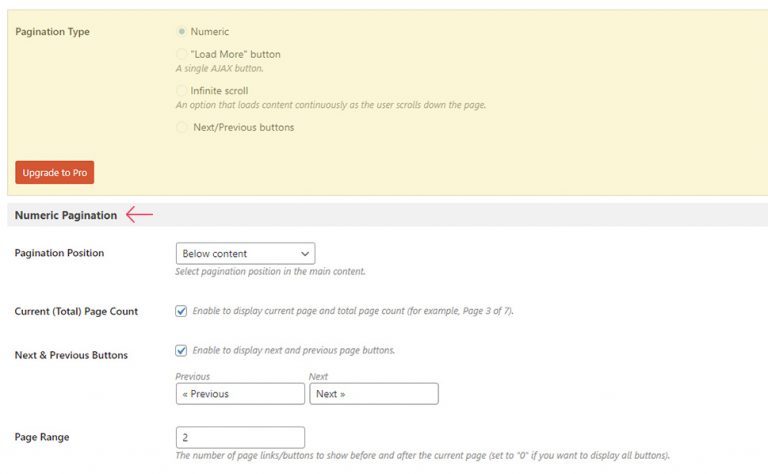This screenshot has height=474, width=768.
Task: Click the Infinite scroll label text
Action: (x=219, y=91)
